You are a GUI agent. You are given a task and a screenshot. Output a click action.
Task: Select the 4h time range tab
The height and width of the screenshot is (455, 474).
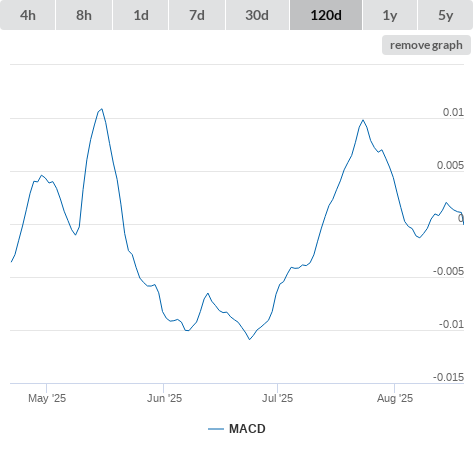pyautogui.click(x=28, y=15)
